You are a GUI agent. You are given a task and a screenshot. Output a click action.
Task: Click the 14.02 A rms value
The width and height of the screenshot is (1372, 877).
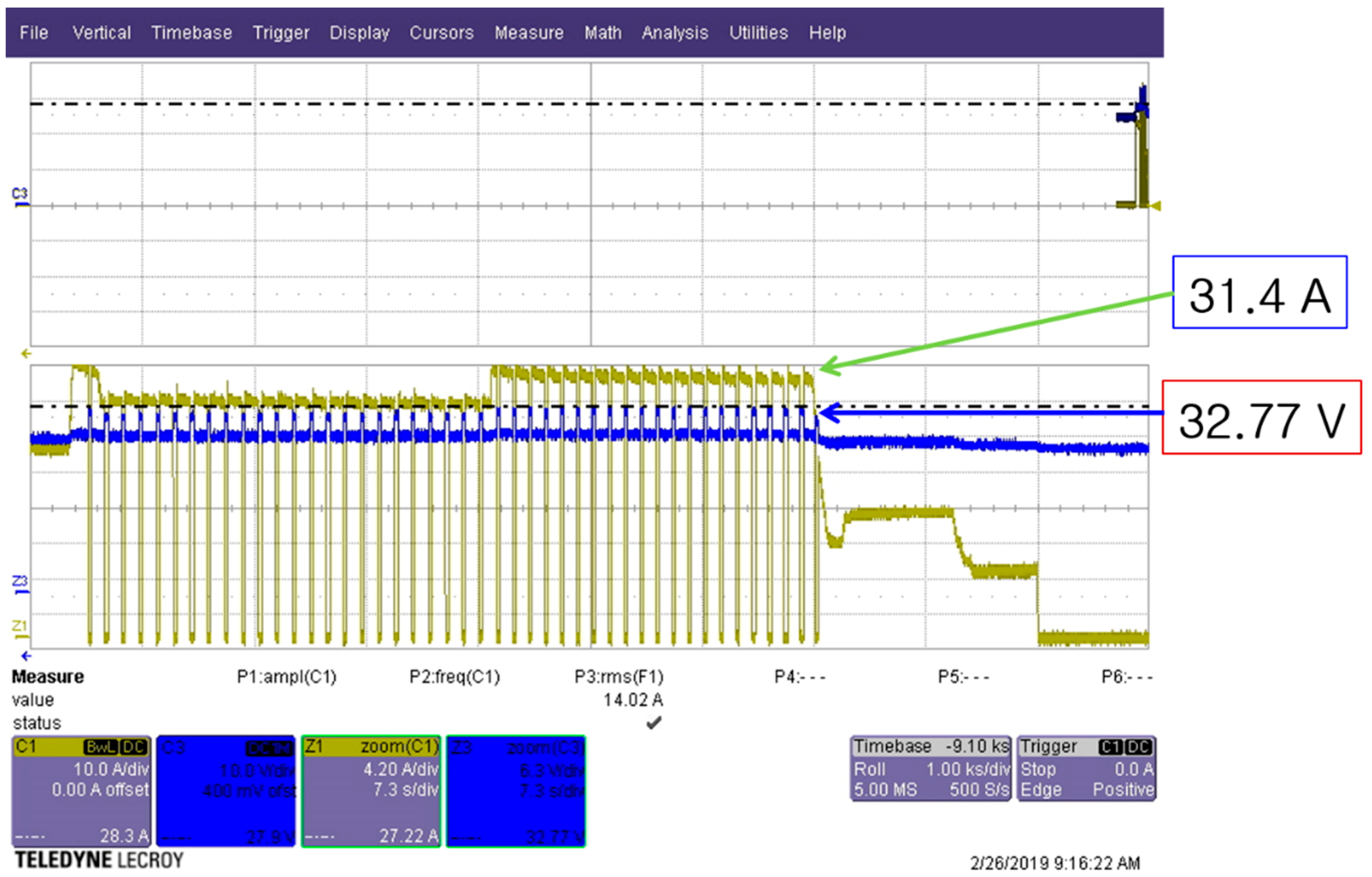(633, 700)
